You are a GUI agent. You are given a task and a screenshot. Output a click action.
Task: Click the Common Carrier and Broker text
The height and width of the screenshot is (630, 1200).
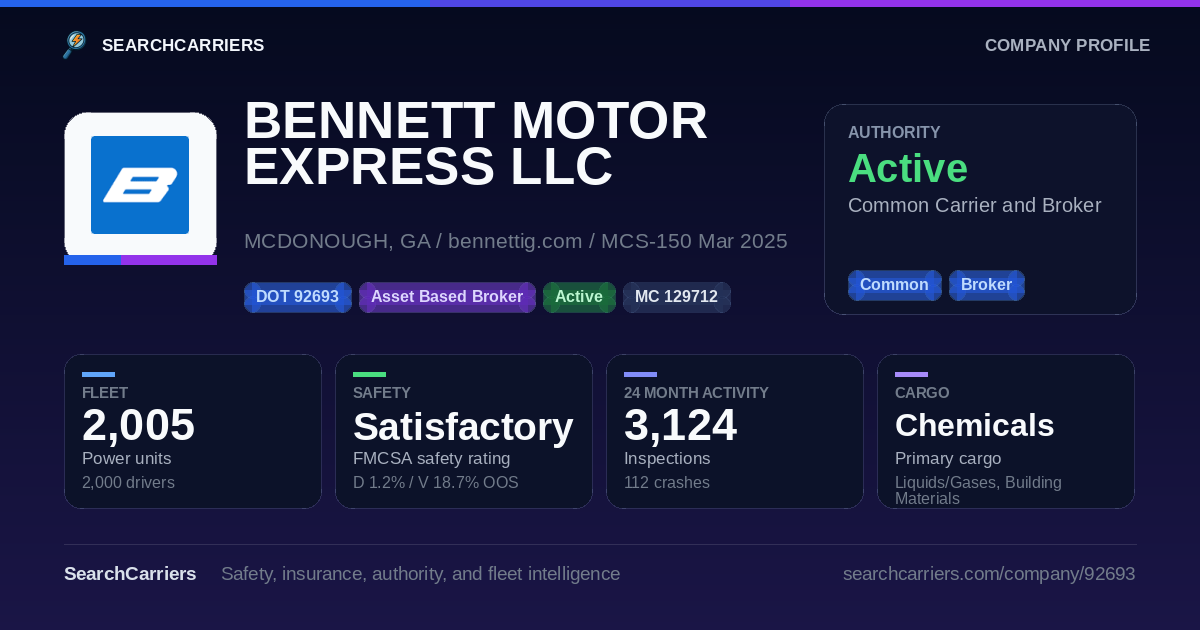point(975,205)
